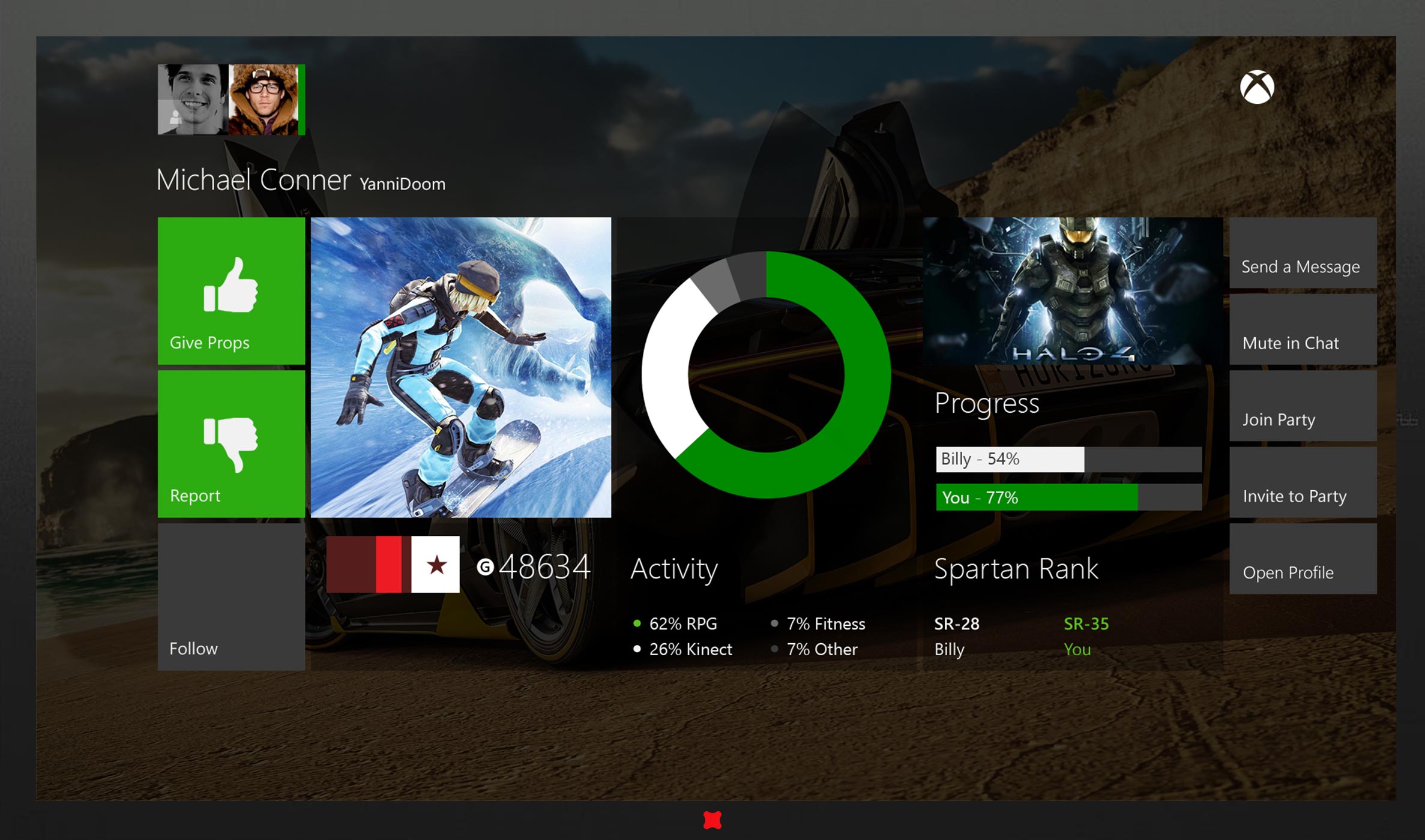Image resolution: width=1425 pixels, height=840 pixels.
Task: Click the thumbs-up Give Props tile
Action: (231, 291)
